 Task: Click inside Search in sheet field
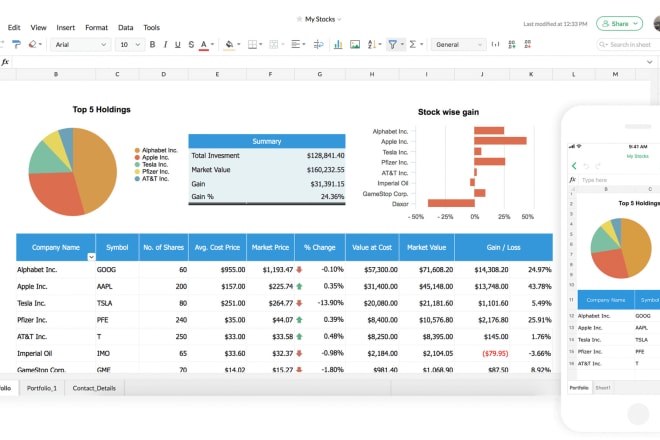[x=630, y=44]
